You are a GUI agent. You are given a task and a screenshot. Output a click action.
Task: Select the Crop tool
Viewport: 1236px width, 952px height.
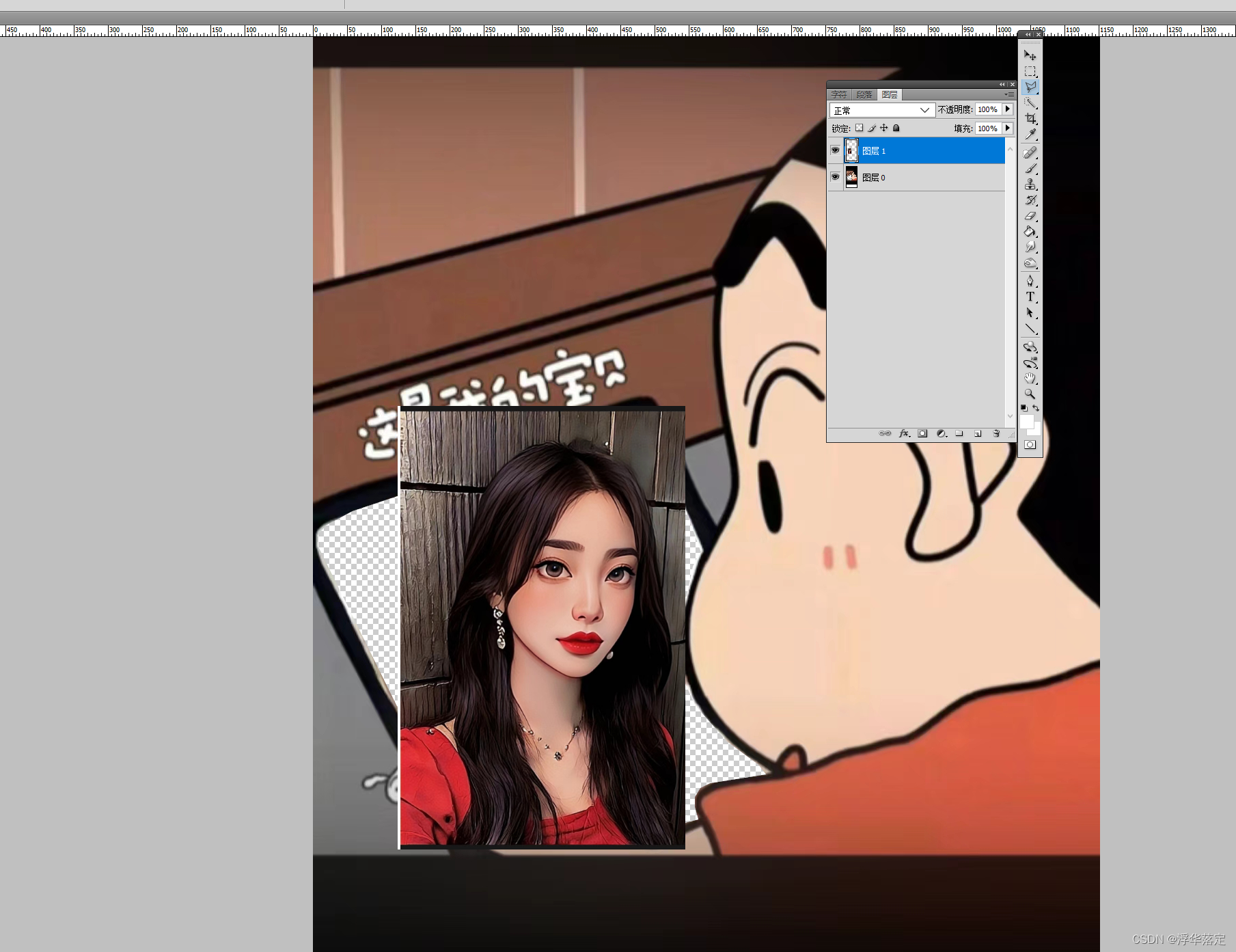(1030, 118)
